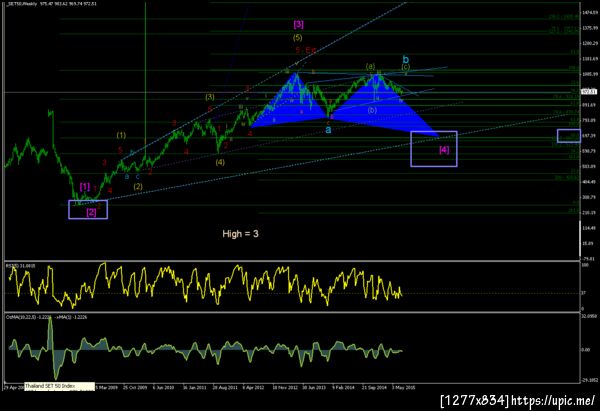Click the '18 Nov 2012' date label

285,387
